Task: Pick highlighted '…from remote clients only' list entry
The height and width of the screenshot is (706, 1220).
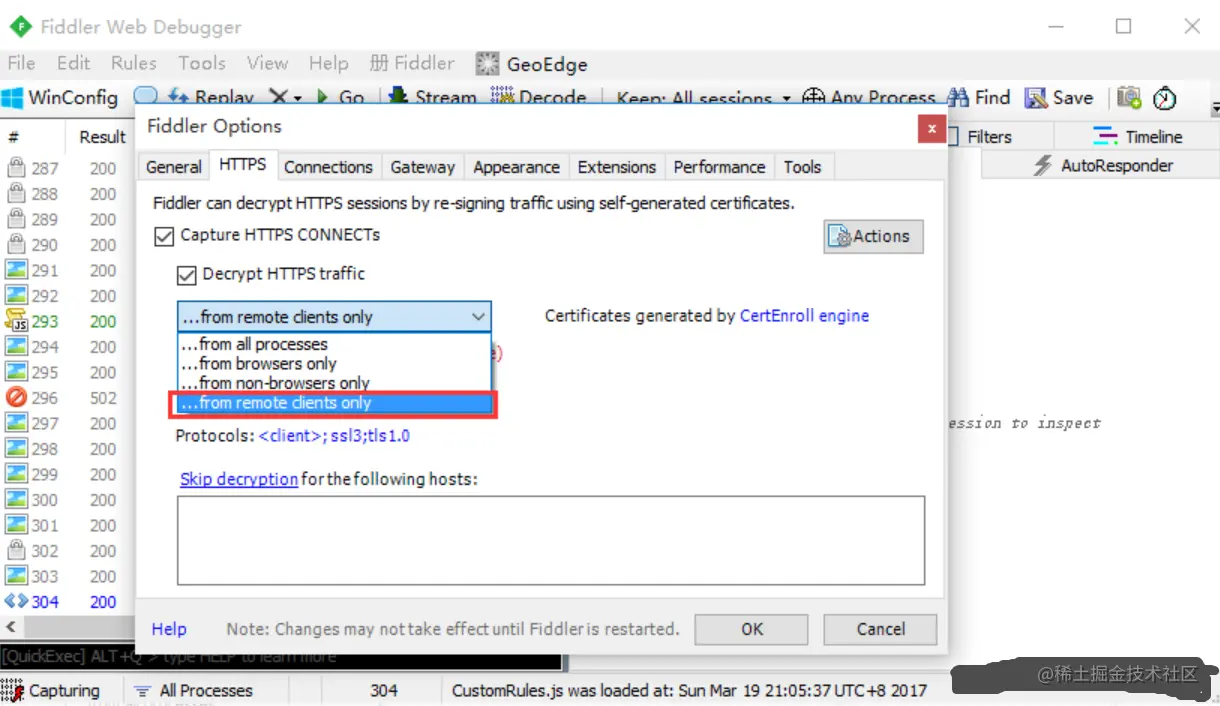Action: 334,403
